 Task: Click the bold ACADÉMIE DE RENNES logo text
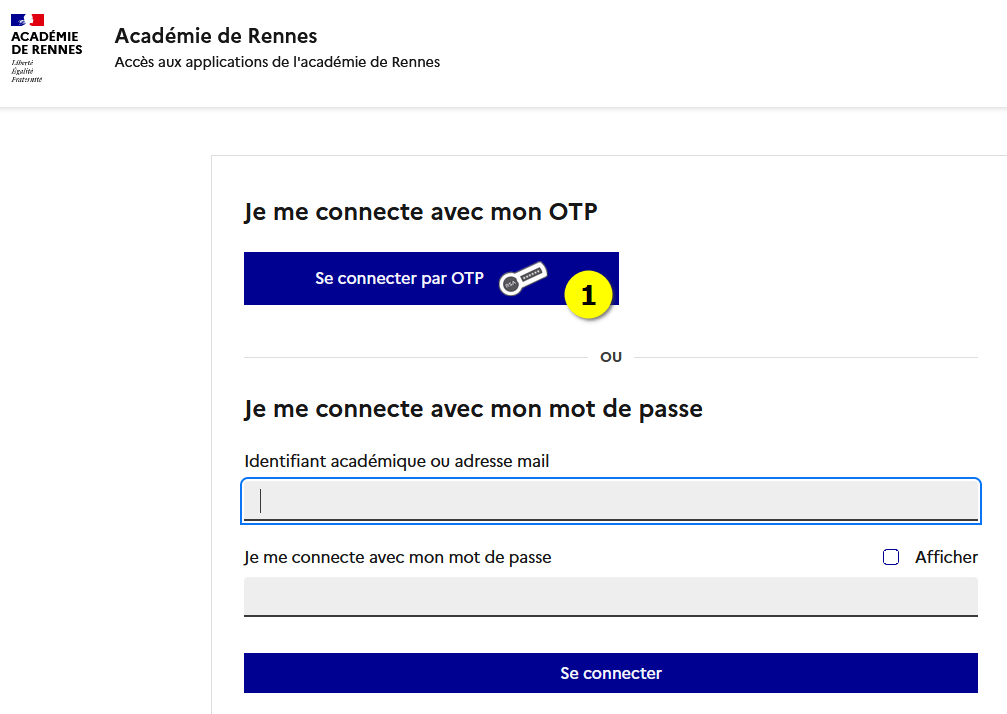tap(46, 43)
